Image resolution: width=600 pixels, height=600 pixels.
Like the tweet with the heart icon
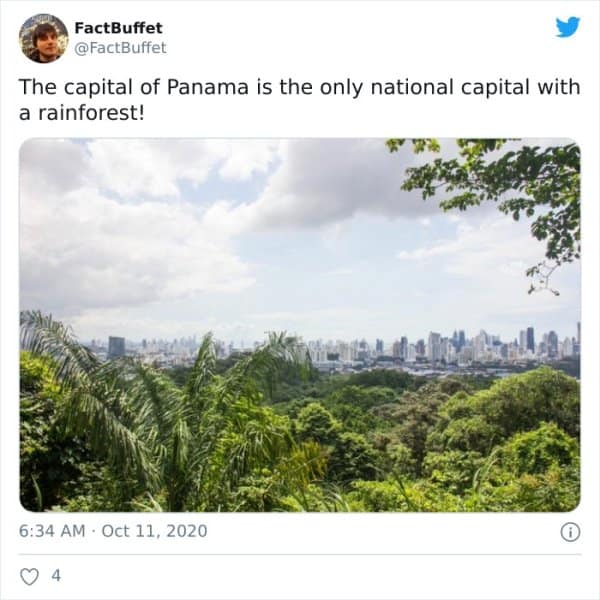coord(28,575)
